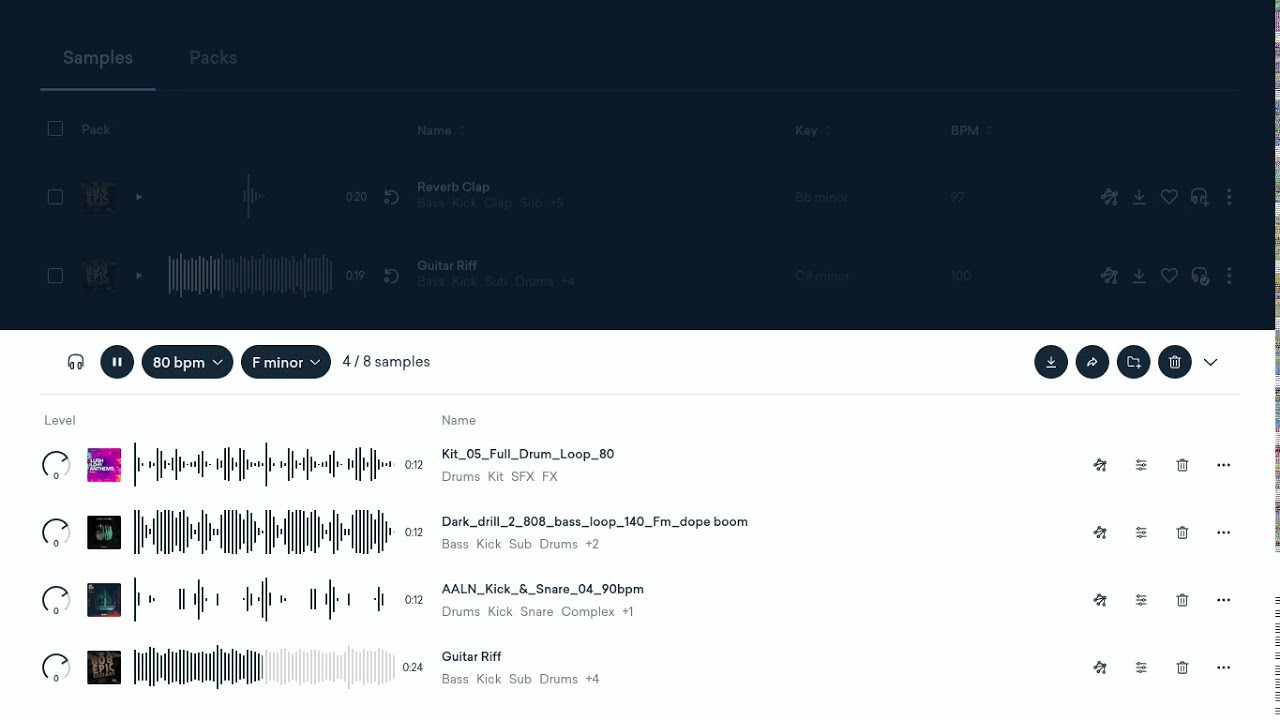This screenshot has width=1280, height=720.
Task: Open mixer settings for Dark_drill_2_808 bass loop
Action: [1141, 533]
